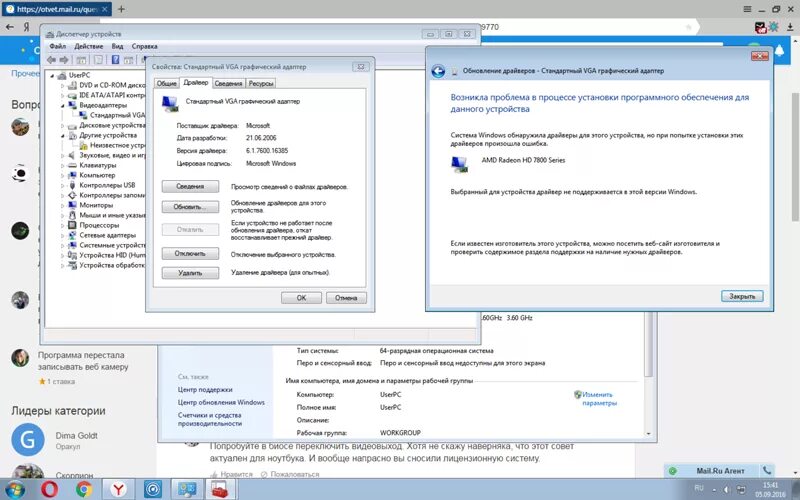The height and width of the screenshot is (500, 800).
Task: Click the bookmark star in the address bar
Action: point(688,27)
